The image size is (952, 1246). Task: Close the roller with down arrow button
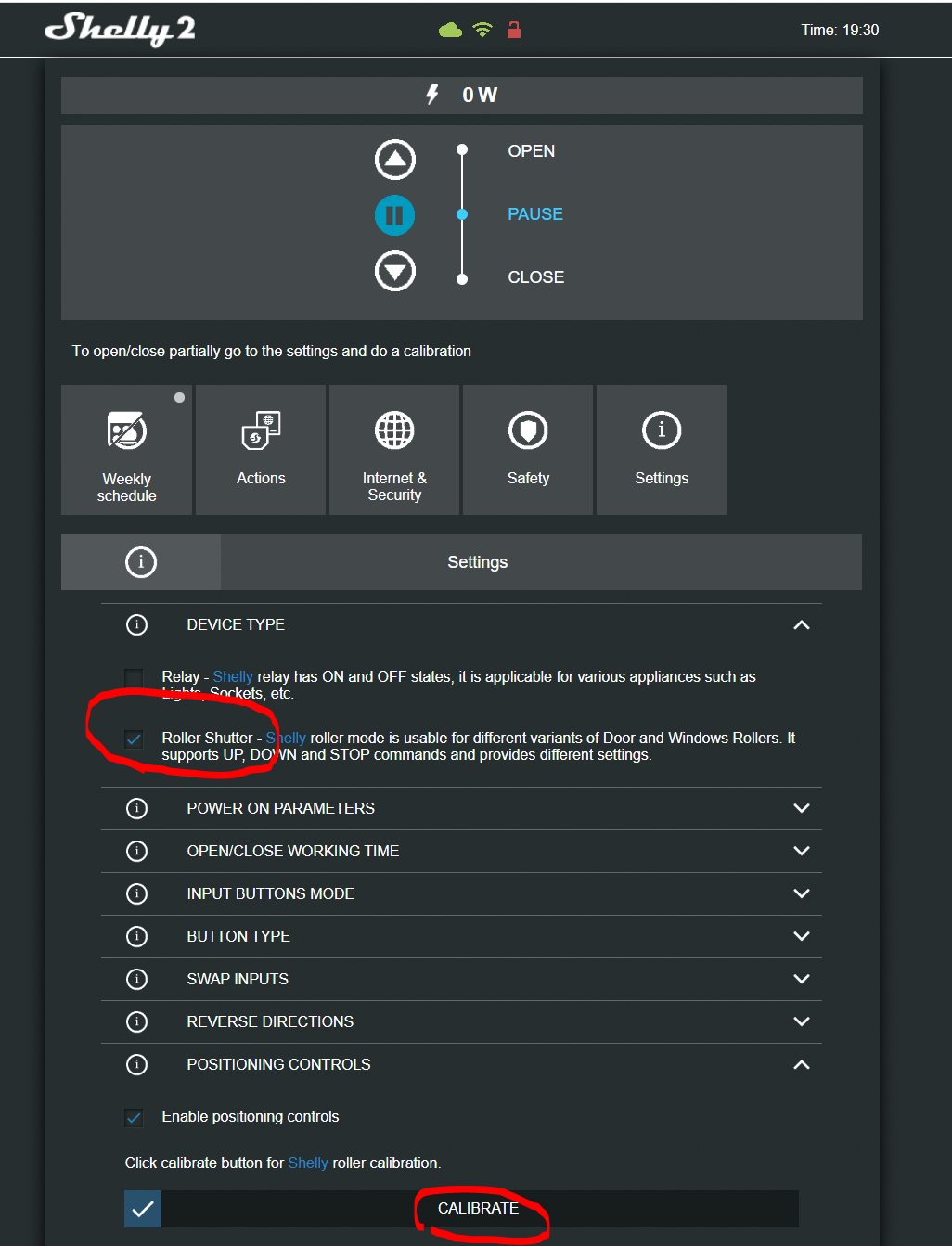point(395,271)
